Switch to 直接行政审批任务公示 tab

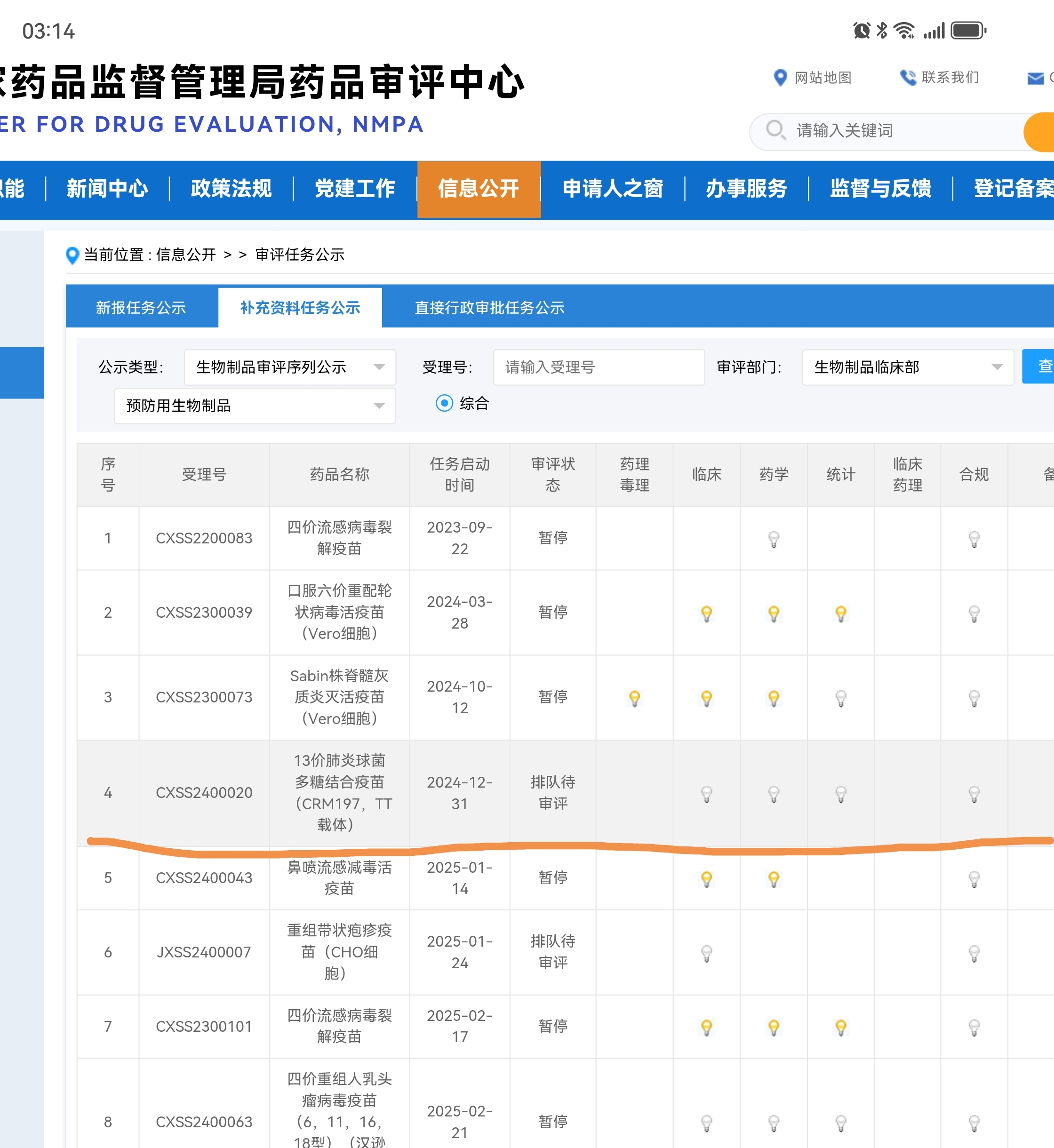489,307
